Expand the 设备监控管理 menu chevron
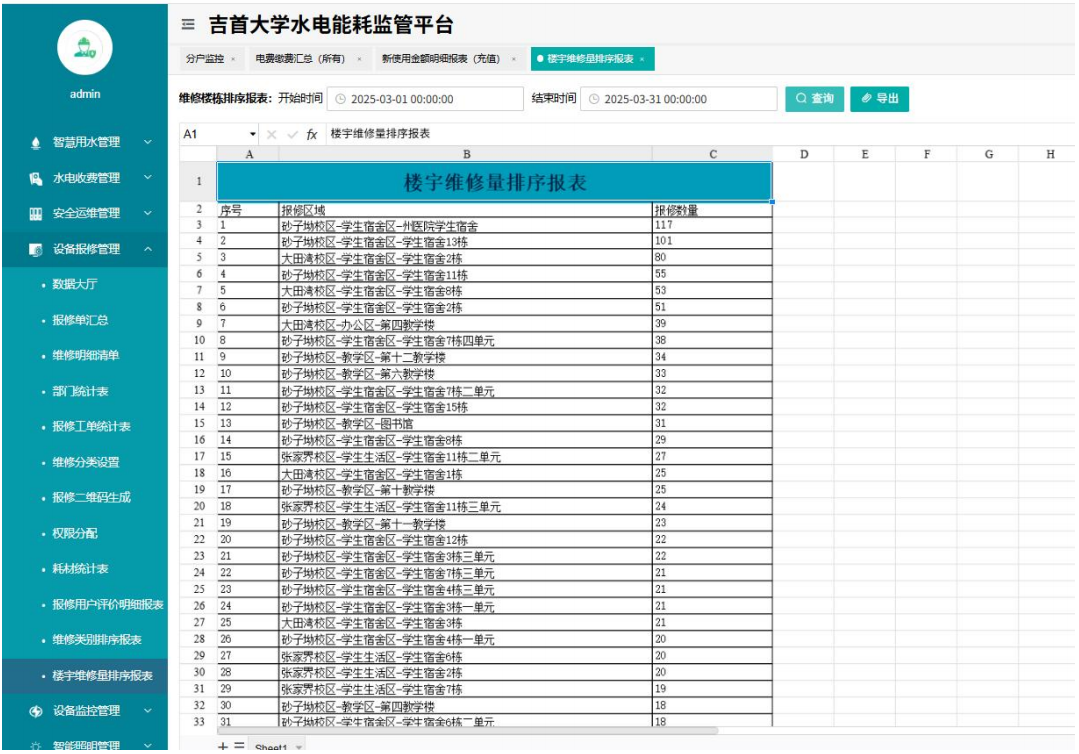Viewport: 1079px width, 754px height. point(148,711)
